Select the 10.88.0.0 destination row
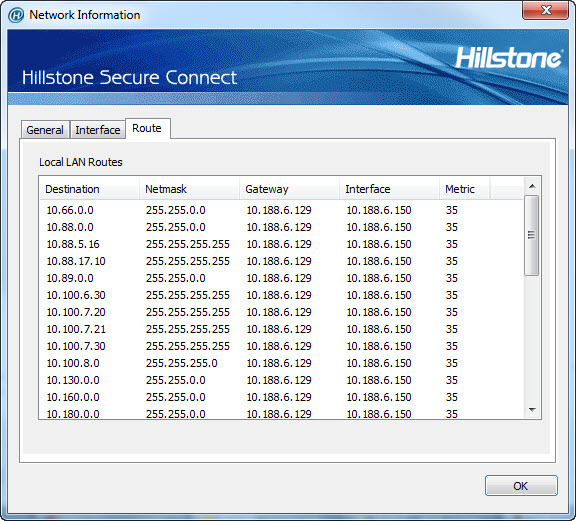The height and width of the screenshot is (521, 576). (281, 227)
